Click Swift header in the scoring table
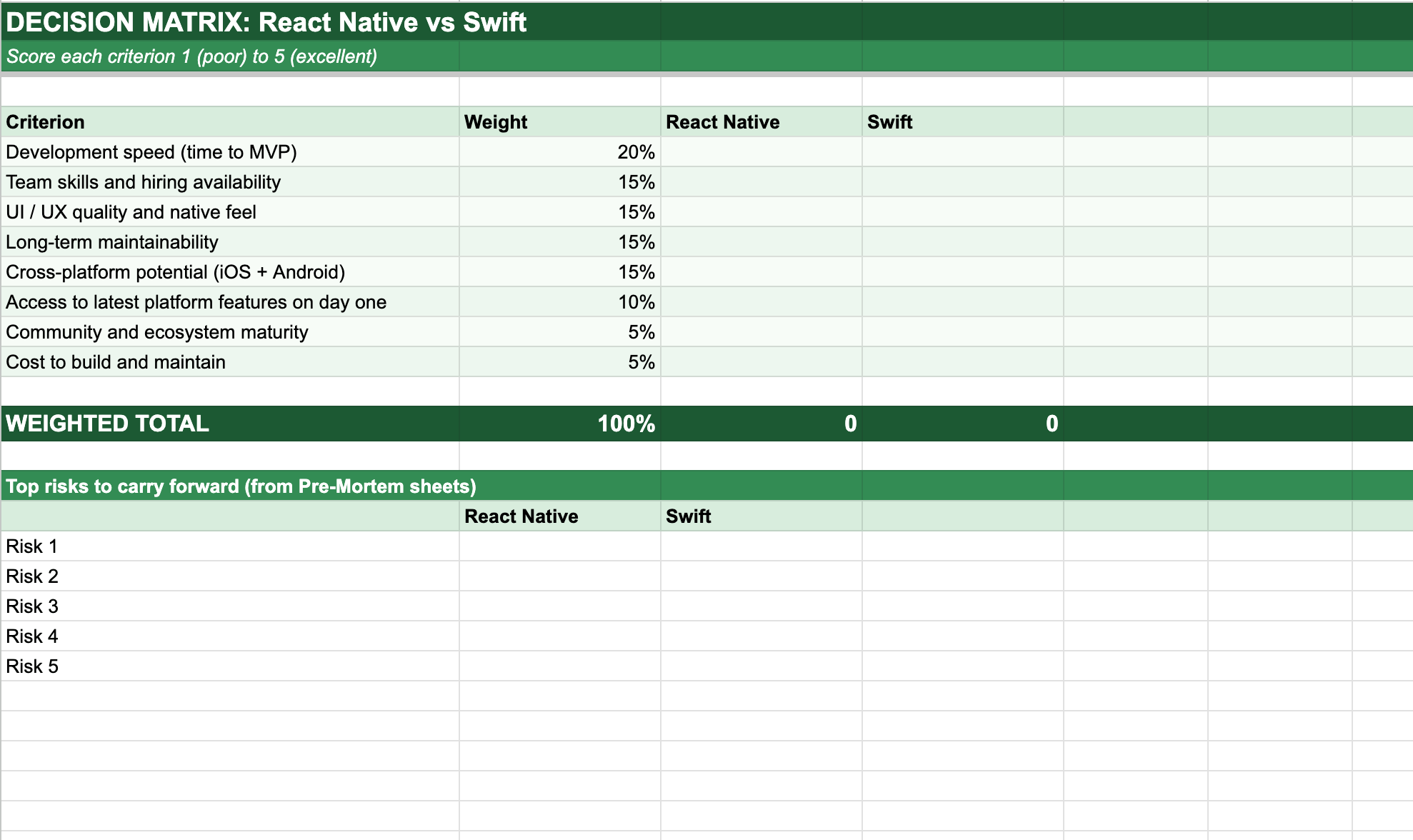The width and height of the screenshot is (1413, 840). click(963, 122)
